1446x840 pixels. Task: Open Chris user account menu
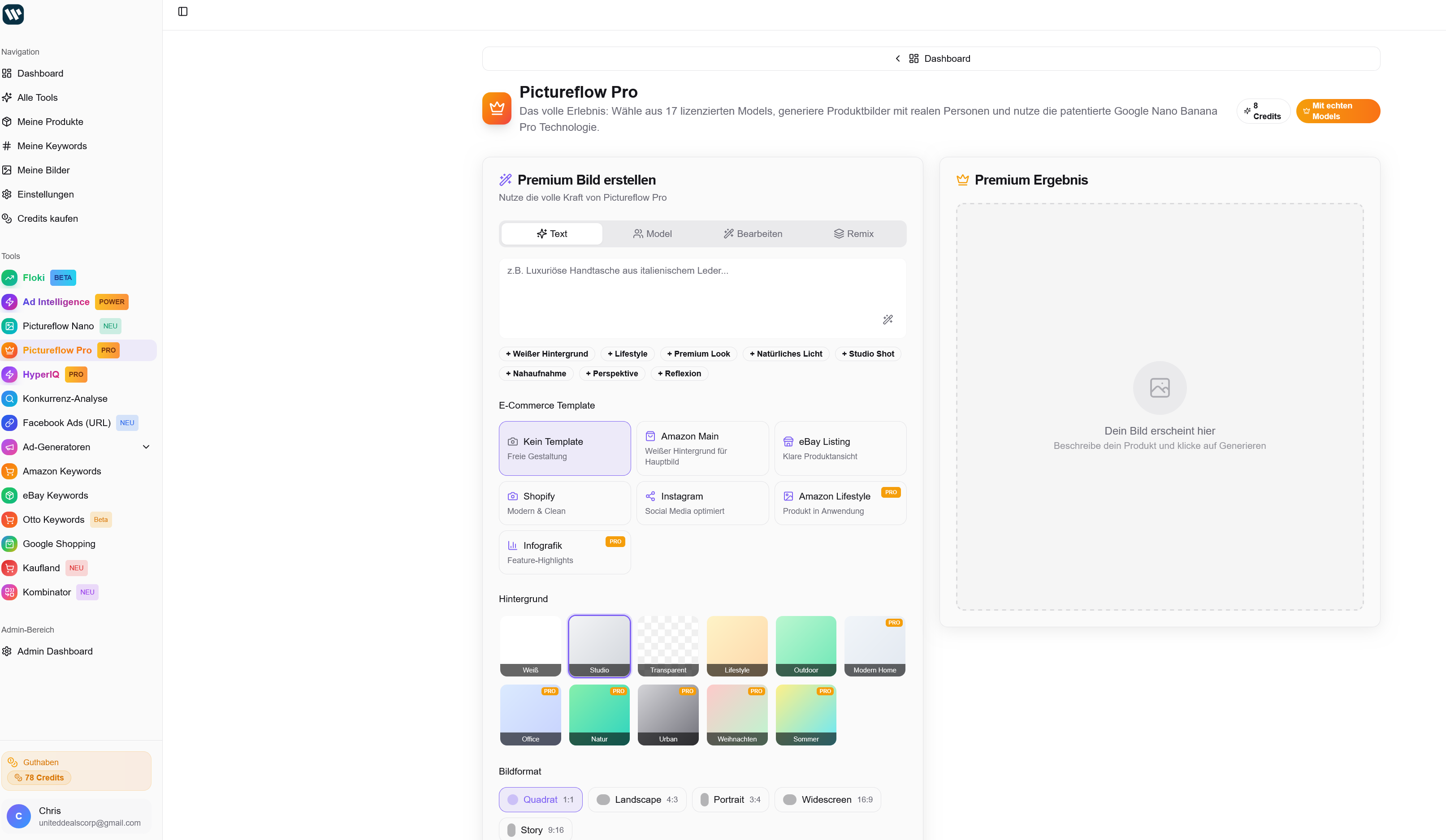coord(76,816)
